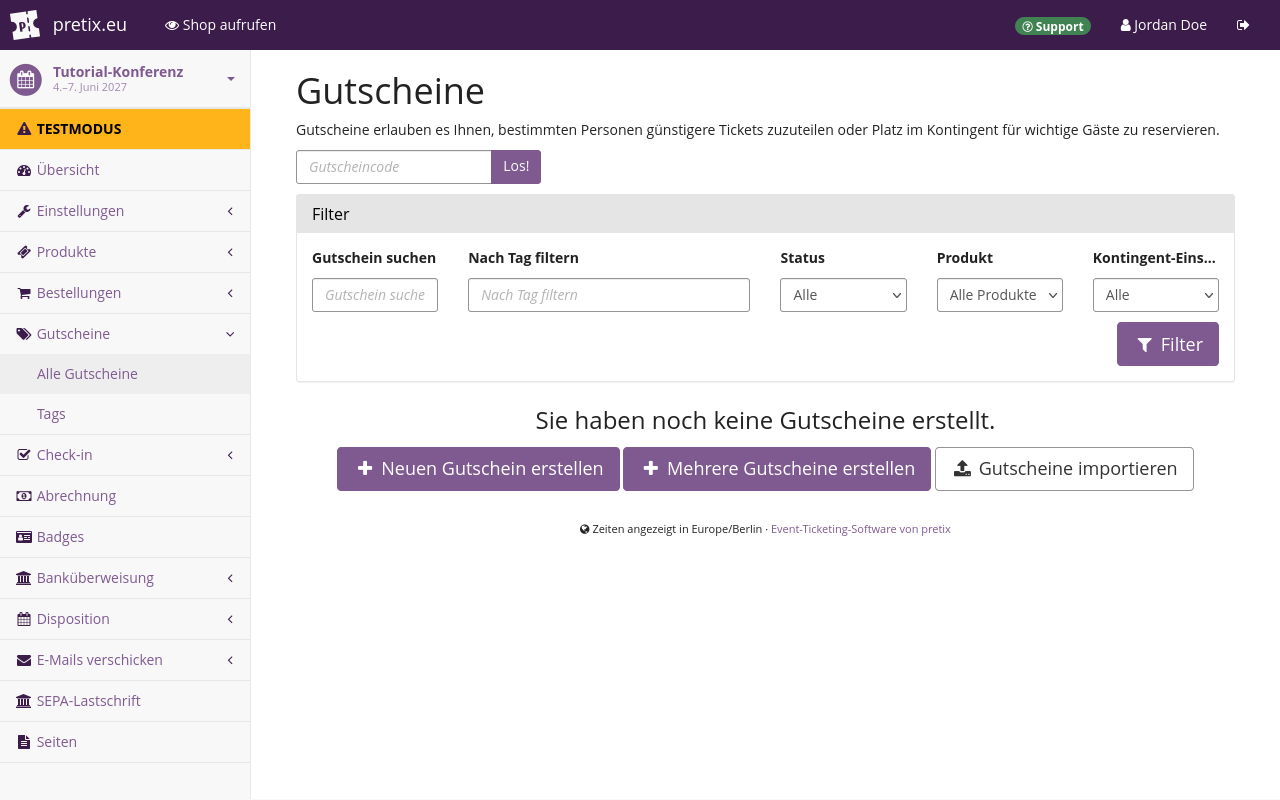Click Mehrere Gutscheine erstellen button
The image size is (1280, 800).
click(x=777, y=469)
